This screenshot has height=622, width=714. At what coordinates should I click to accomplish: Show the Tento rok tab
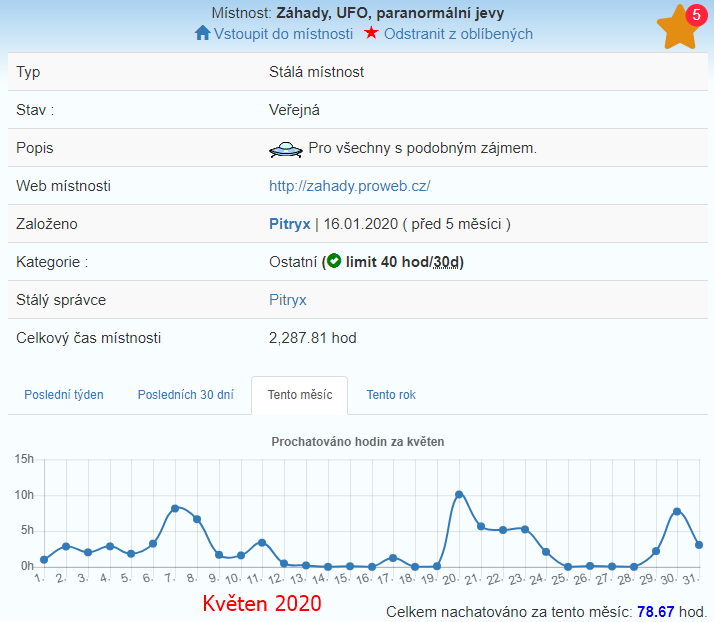(x=391, y=395)
